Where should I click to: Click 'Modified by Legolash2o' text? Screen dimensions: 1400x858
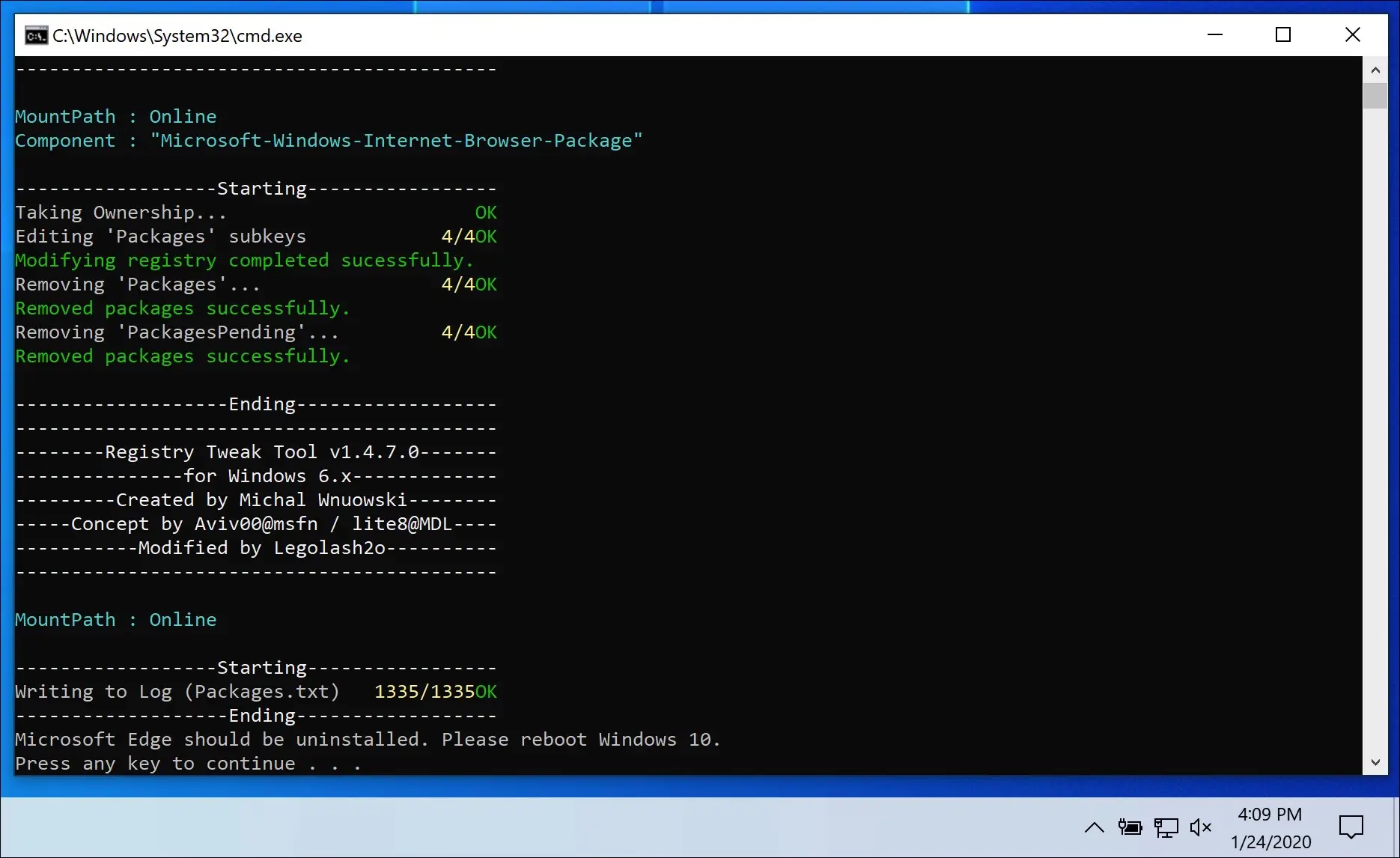(x=261, y=548)
